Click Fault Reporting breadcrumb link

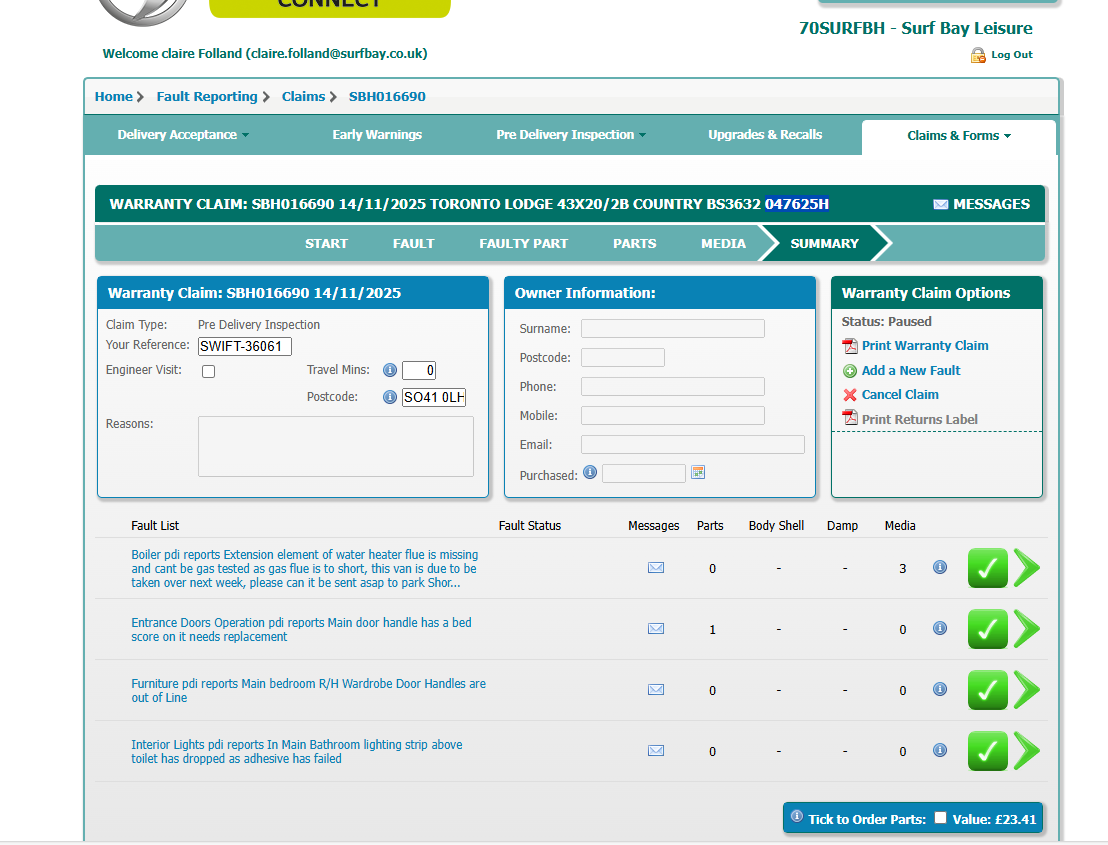207,97
